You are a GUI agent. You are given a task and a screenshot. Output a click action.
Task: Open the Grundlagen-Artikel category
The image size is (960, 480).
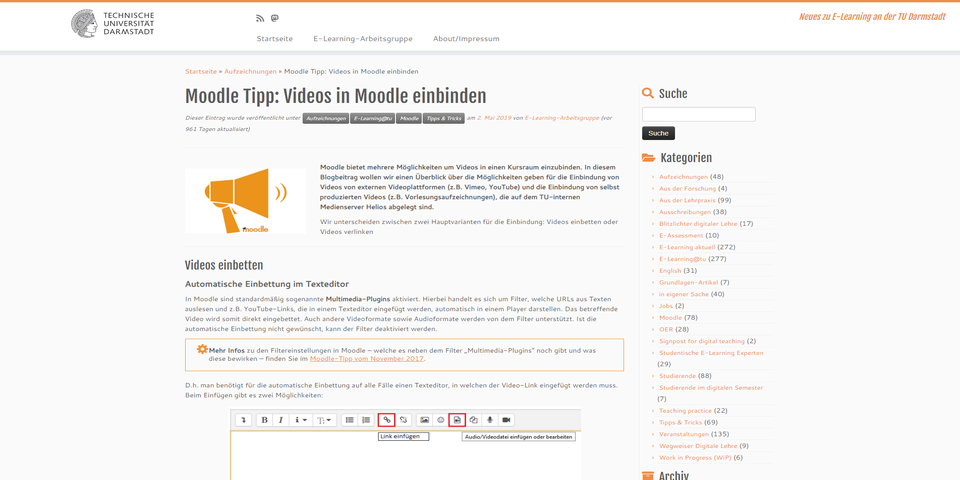(689, 282)
